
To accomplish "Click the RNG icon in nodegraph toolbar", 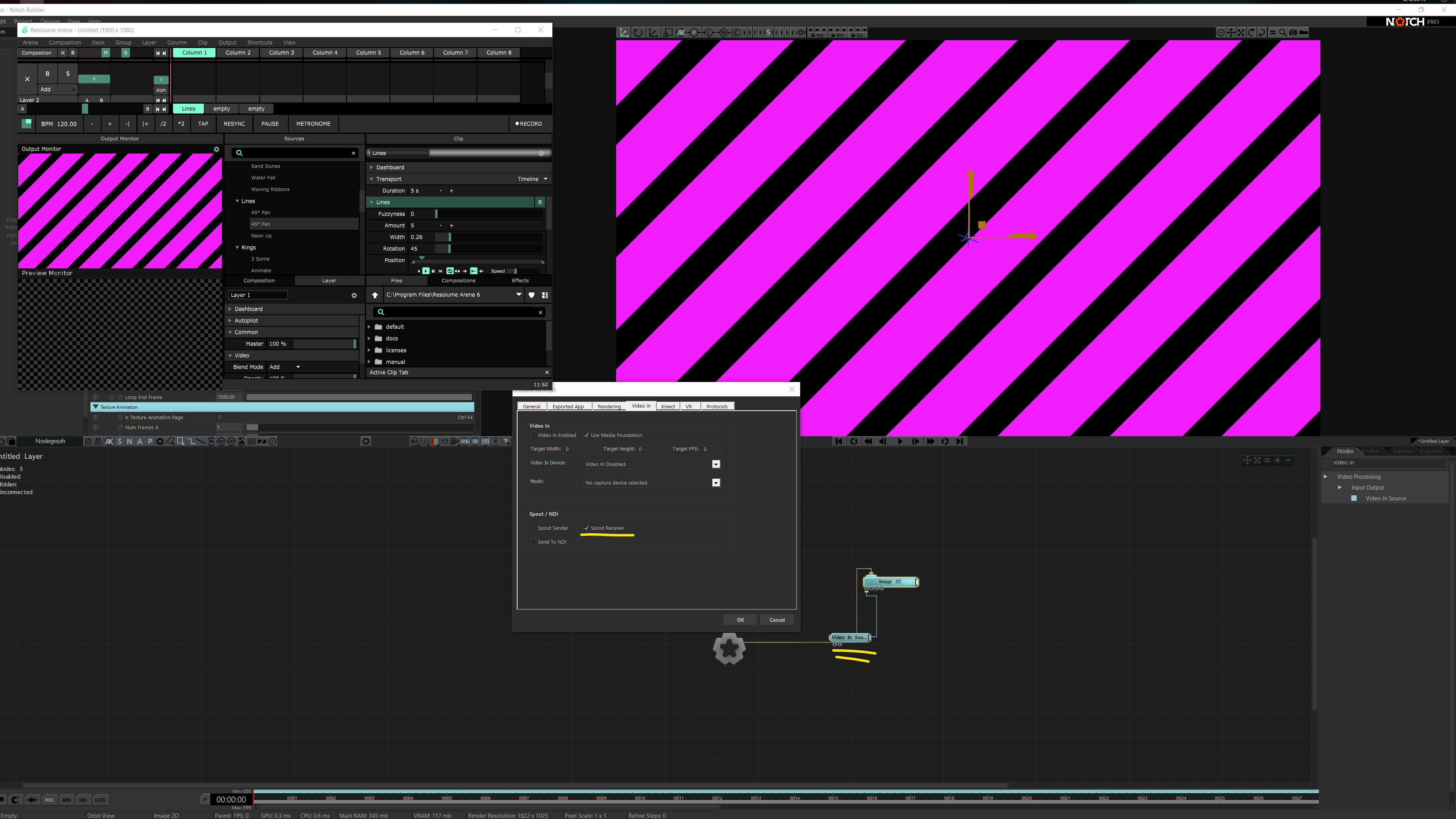I will 465,441.
